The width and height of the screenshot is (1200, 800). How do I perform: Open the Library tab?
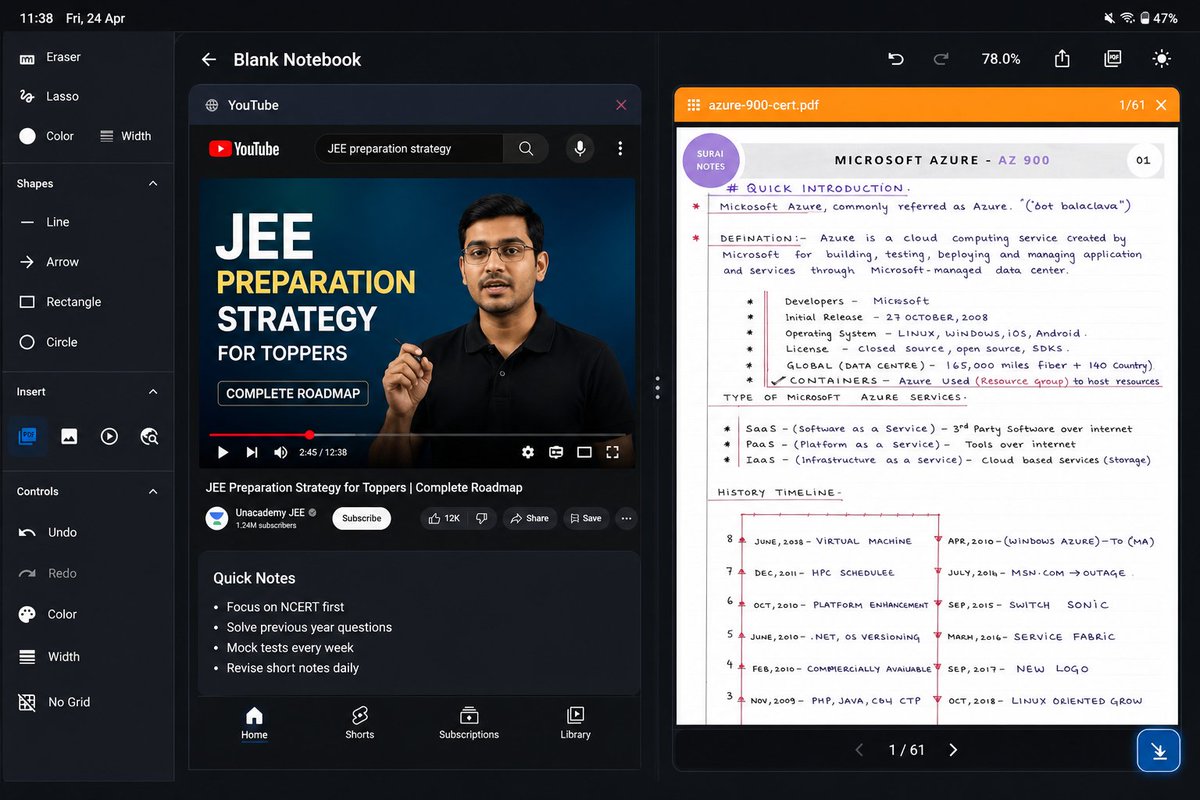[575, 723]
